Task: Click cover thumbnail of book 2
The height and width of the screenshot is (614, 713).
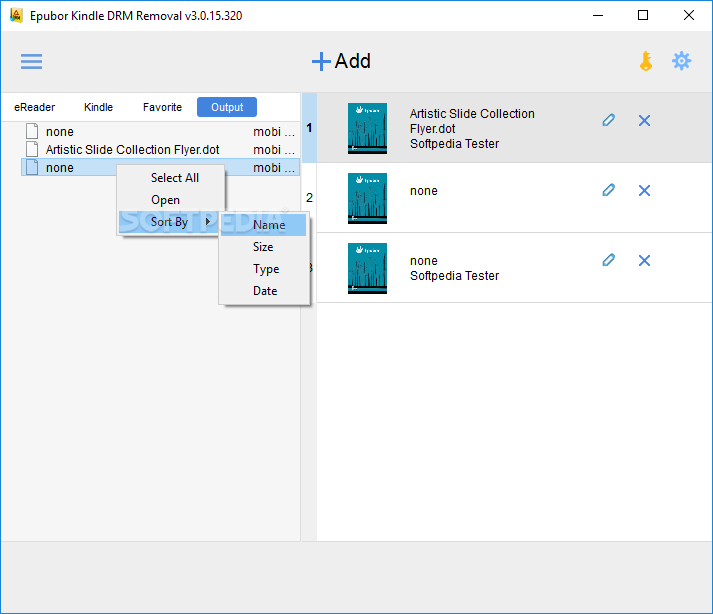Action: [367, 198]
